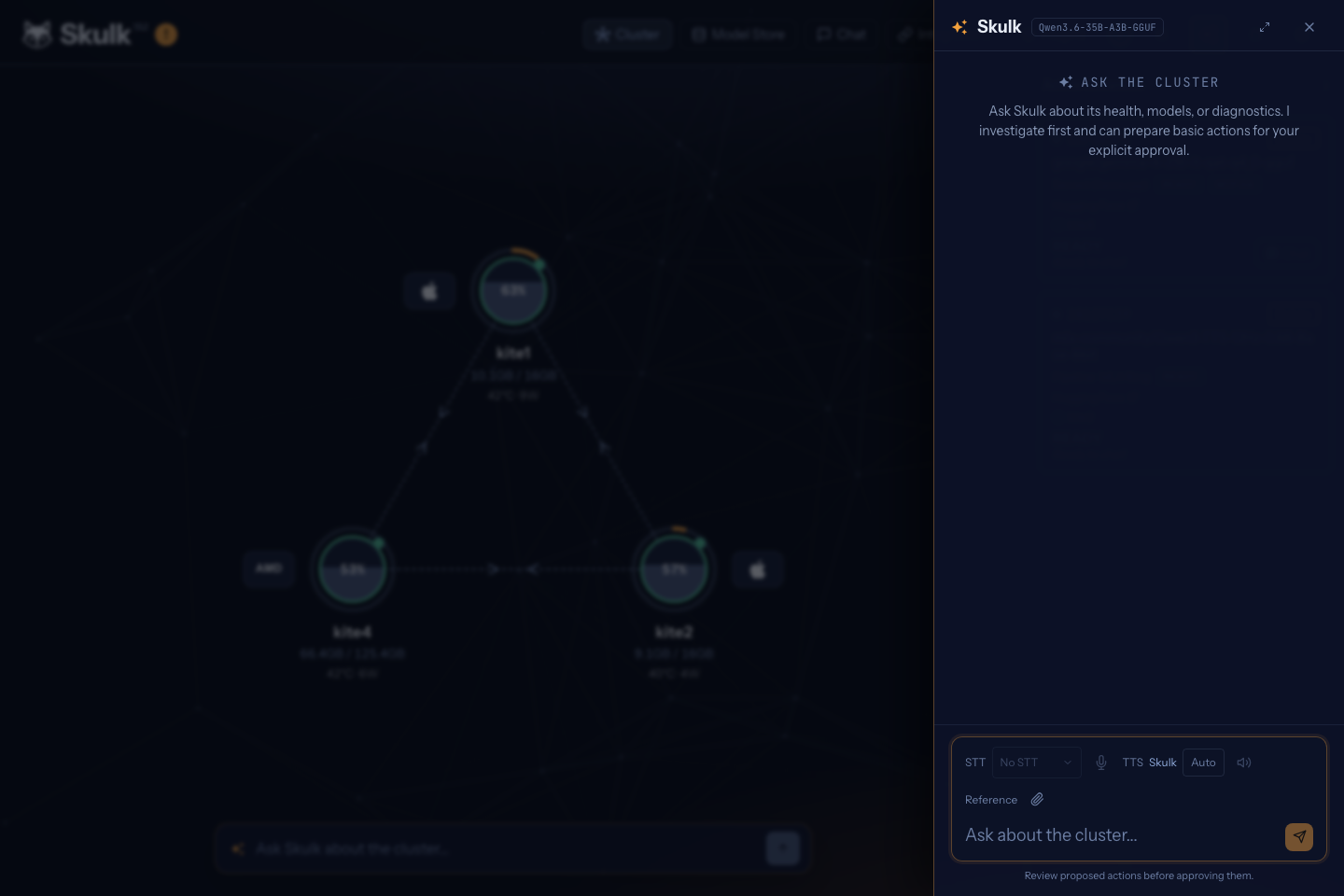Click the 'STT' label
Image resolution: width=1344 pixels, height=896 pixels.
pos(975,763)
